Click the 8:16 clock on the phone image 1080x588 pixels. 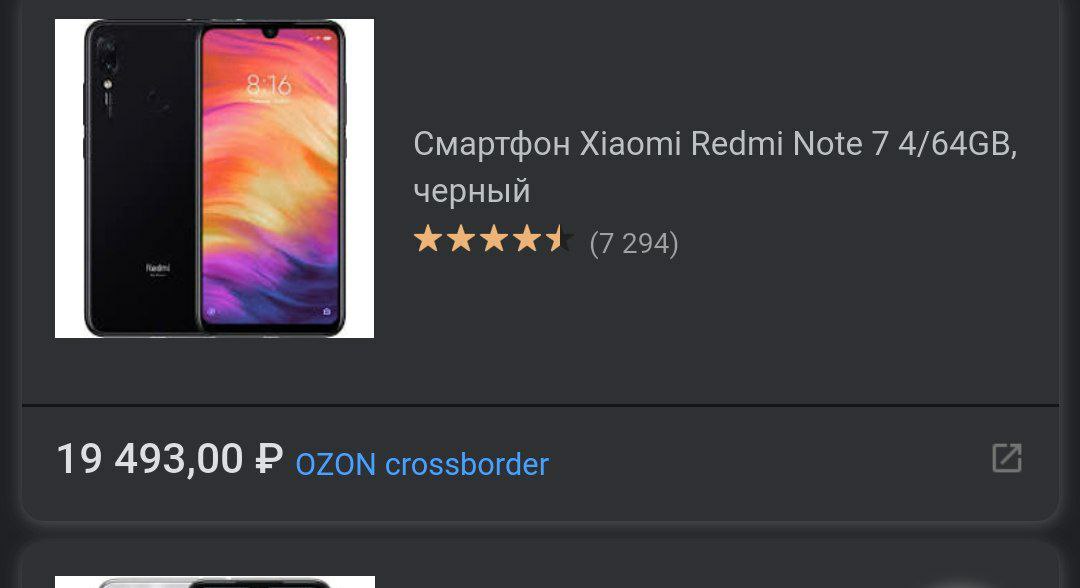[x=269, y=85]
